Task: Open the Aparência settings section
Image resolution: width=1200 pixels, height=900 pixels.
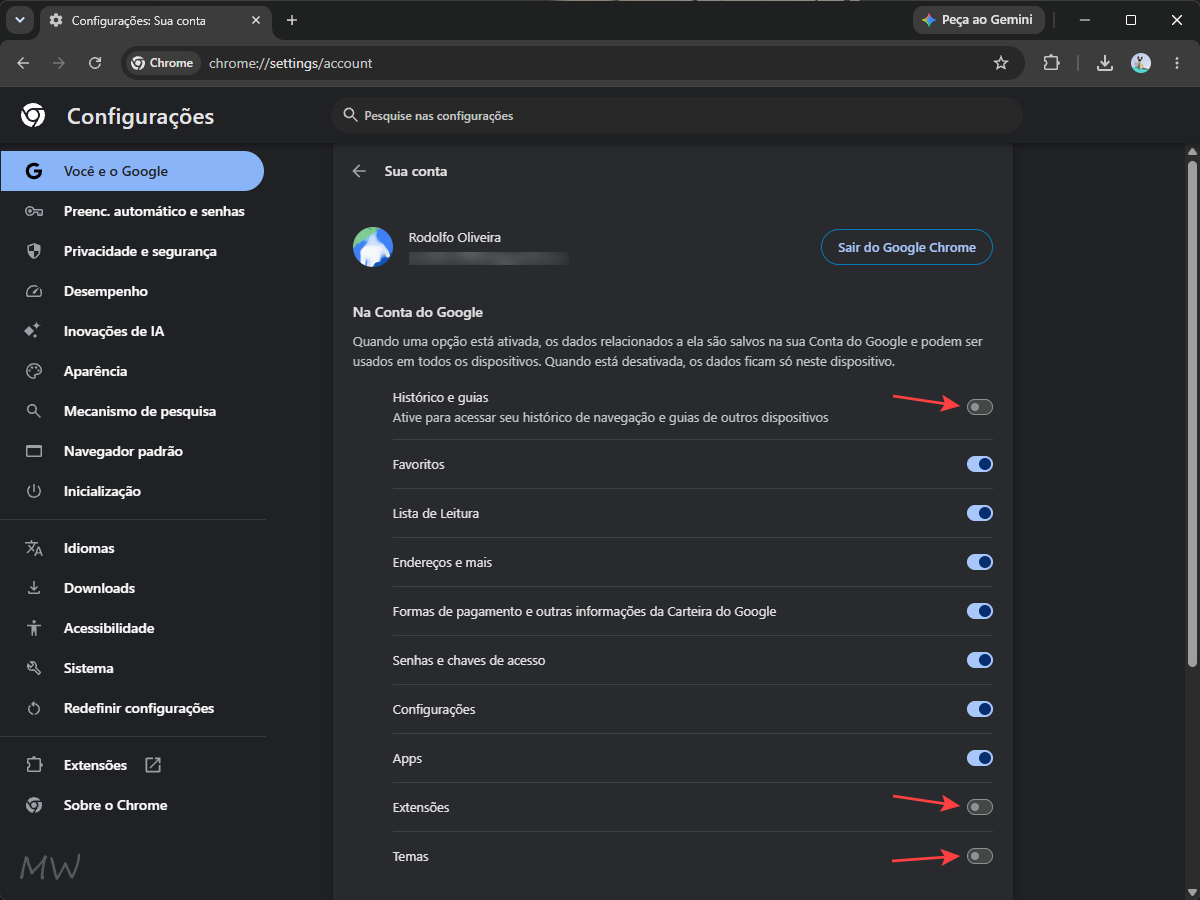Action: coord(132,371)
